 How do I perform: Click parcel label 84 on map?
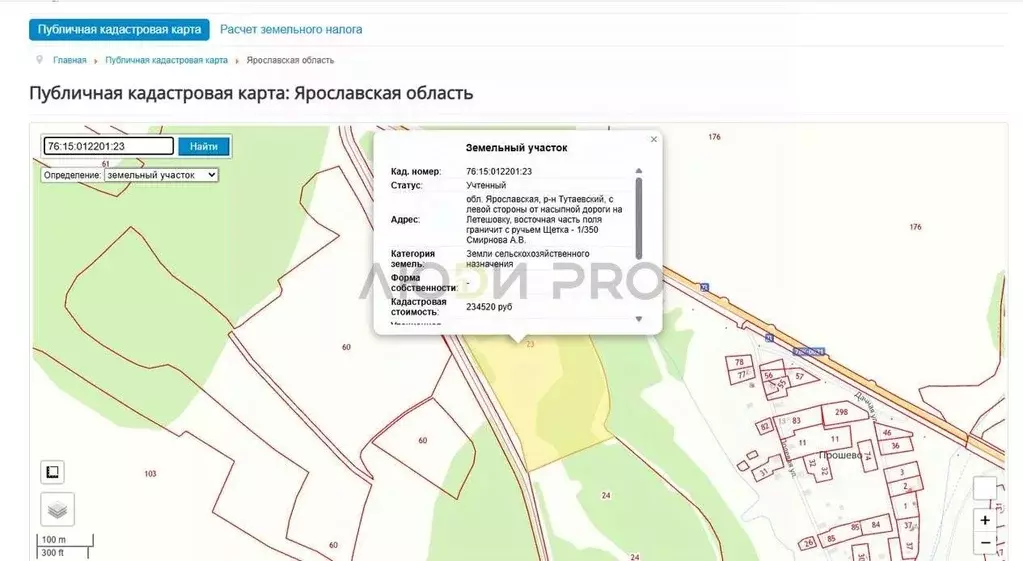pyautogui.click(x=876, y=524)
